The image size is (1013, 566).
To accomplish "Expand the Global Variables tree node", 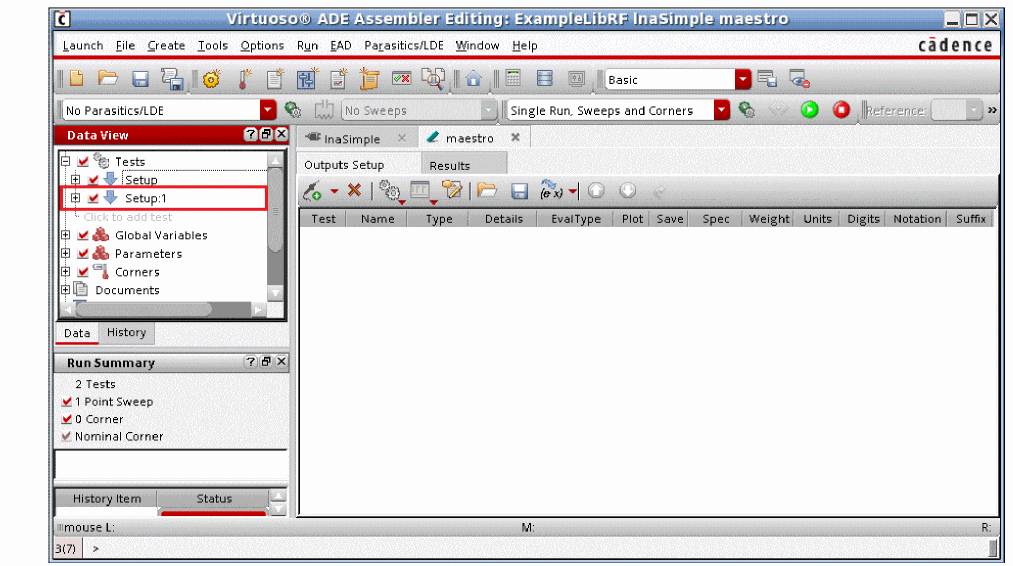I will (65, 235).
